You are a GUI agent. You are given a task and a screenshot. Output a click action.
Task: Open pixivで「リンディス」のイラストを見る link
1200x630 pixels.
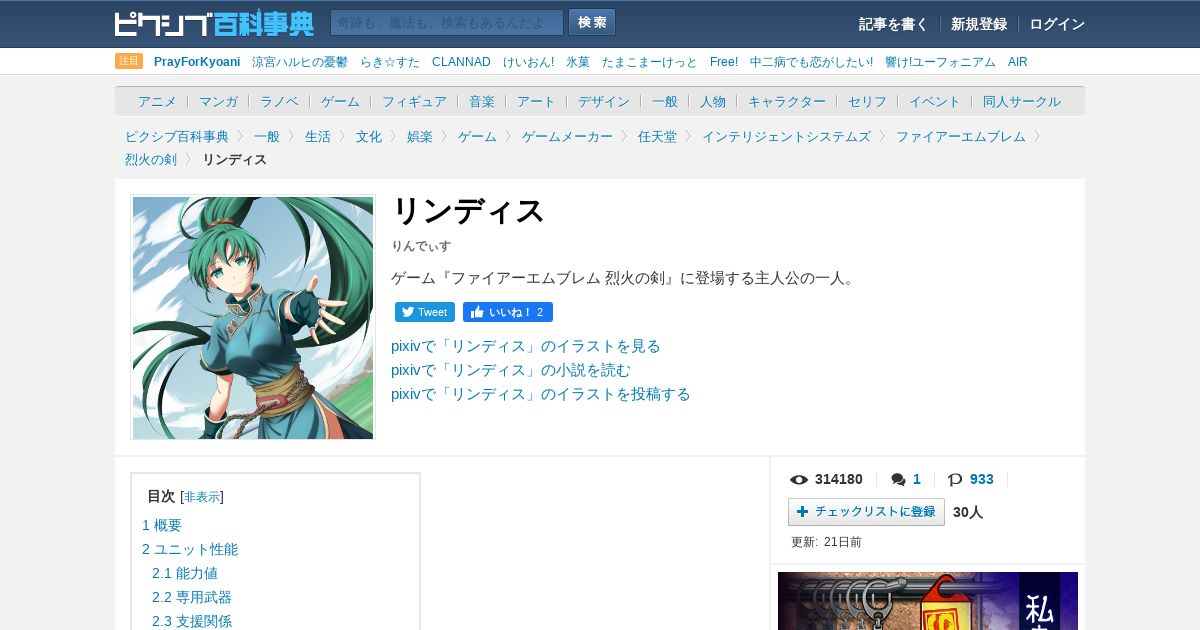click(x=526, y=346)
